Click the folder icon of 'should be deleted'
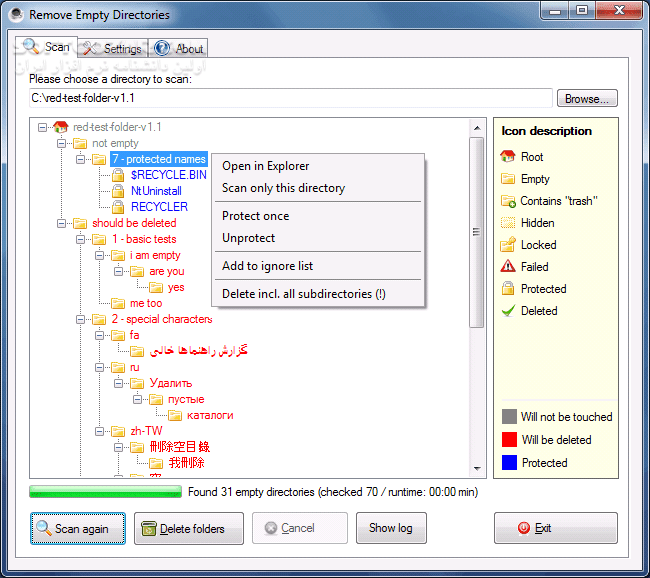The width and height of the screenshot is (650, 578). (80, 223)
